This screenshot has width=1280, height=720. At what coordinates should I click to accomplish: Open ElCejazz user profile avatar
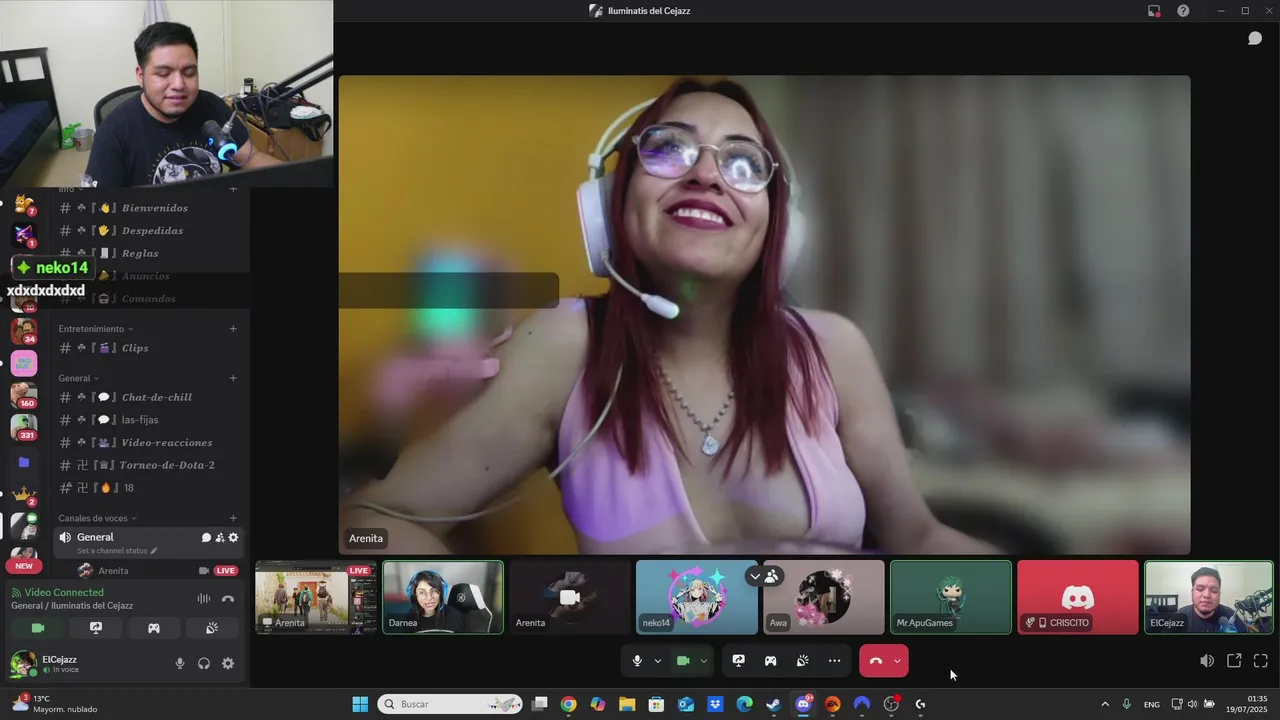click(x=23, y=663)
